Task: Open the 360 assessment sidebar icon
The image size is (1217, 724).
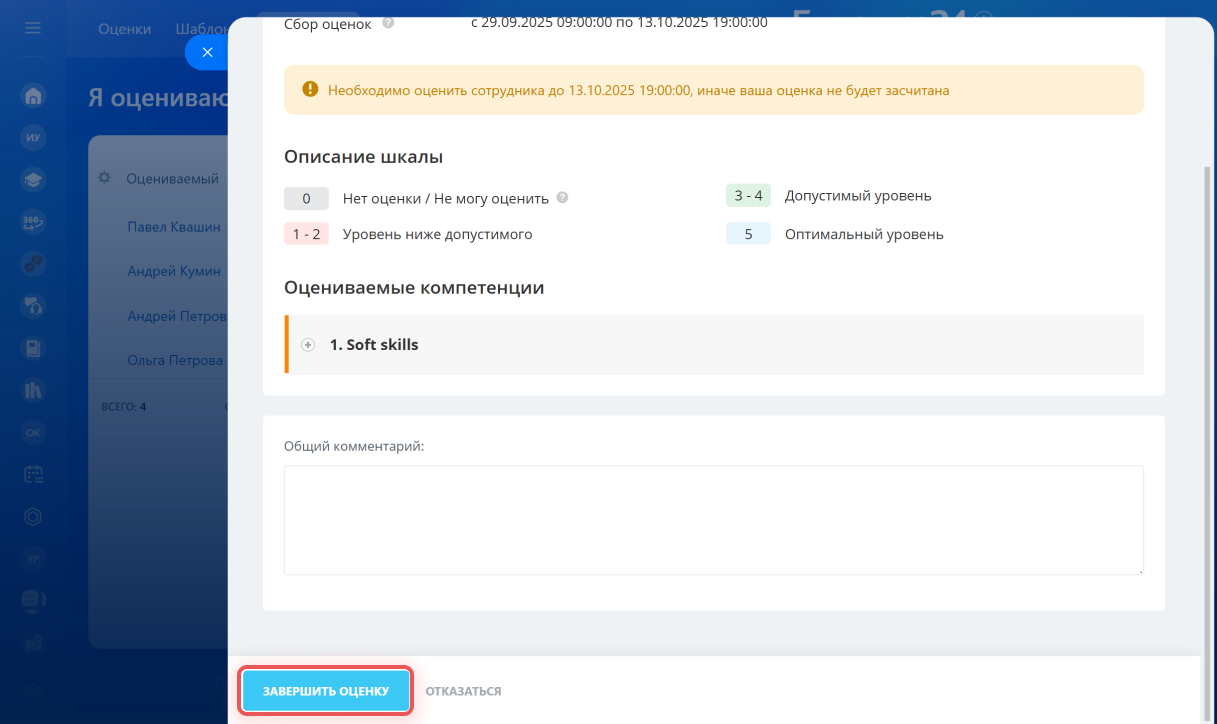Action: (x=33, y=222)
